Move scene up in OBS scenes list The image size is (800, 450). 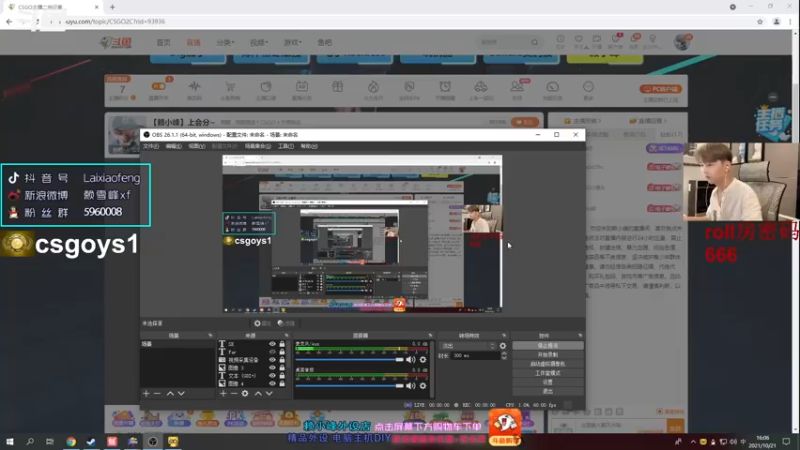coord(170,393)
